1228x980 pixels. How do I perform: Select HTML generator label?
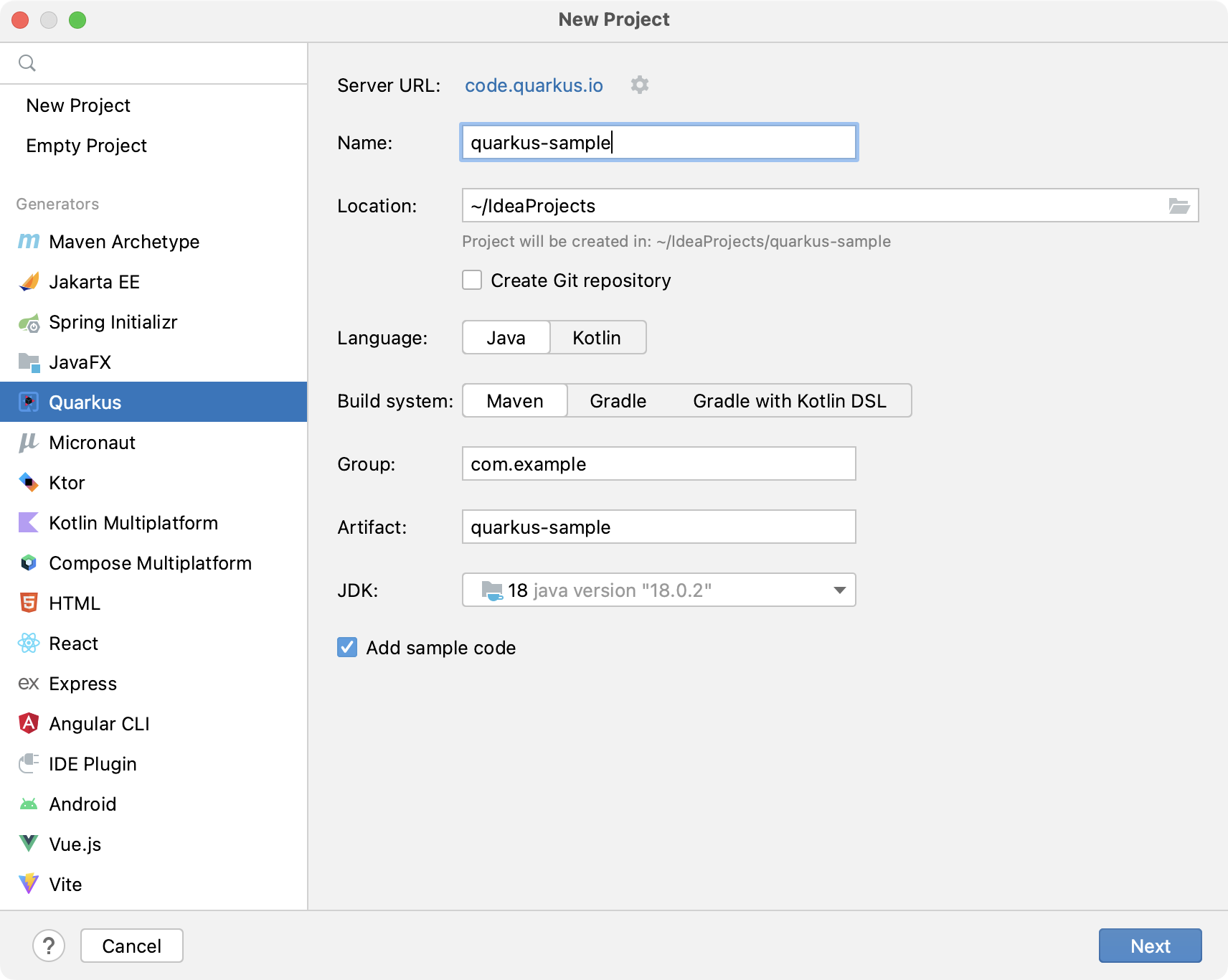click(75, 603)
